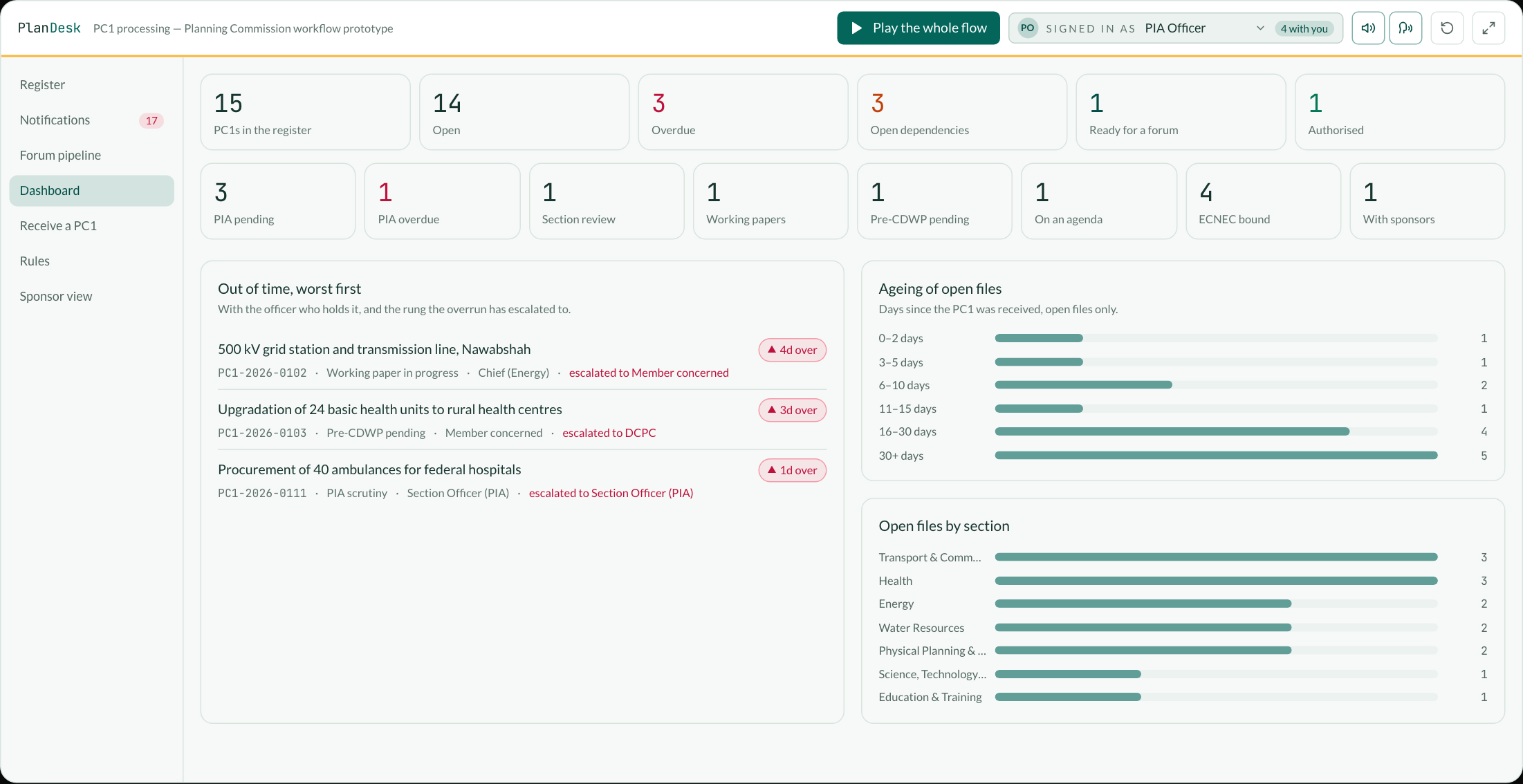Viewport: 1523px width, 784px height.
Task: Click the 4d over warning badge
Action: [x=793, y=350]
